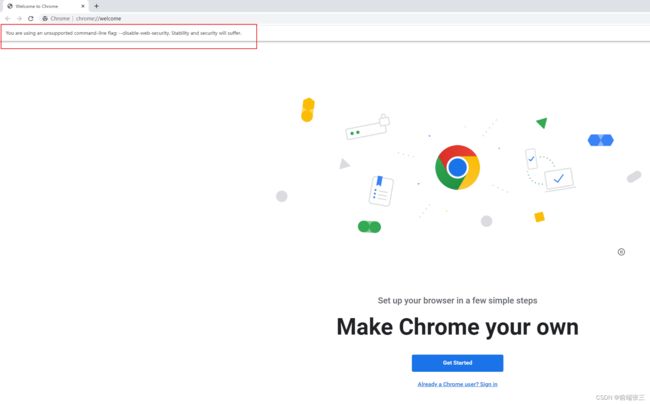The height and width of the screenshot is (404, 650).
Task: Click the Forward navigation arrow
Action: (x=19, y=19)
